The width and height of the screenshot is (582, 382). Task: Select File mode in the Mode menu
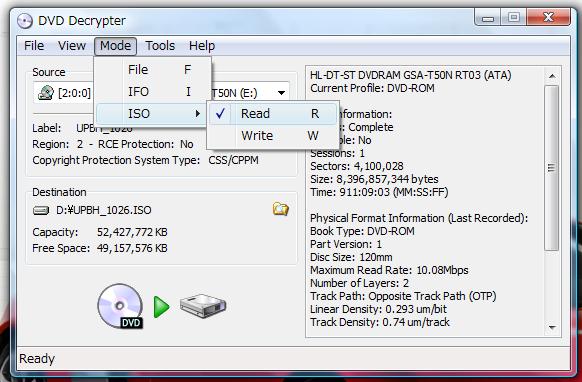point(152,70)
